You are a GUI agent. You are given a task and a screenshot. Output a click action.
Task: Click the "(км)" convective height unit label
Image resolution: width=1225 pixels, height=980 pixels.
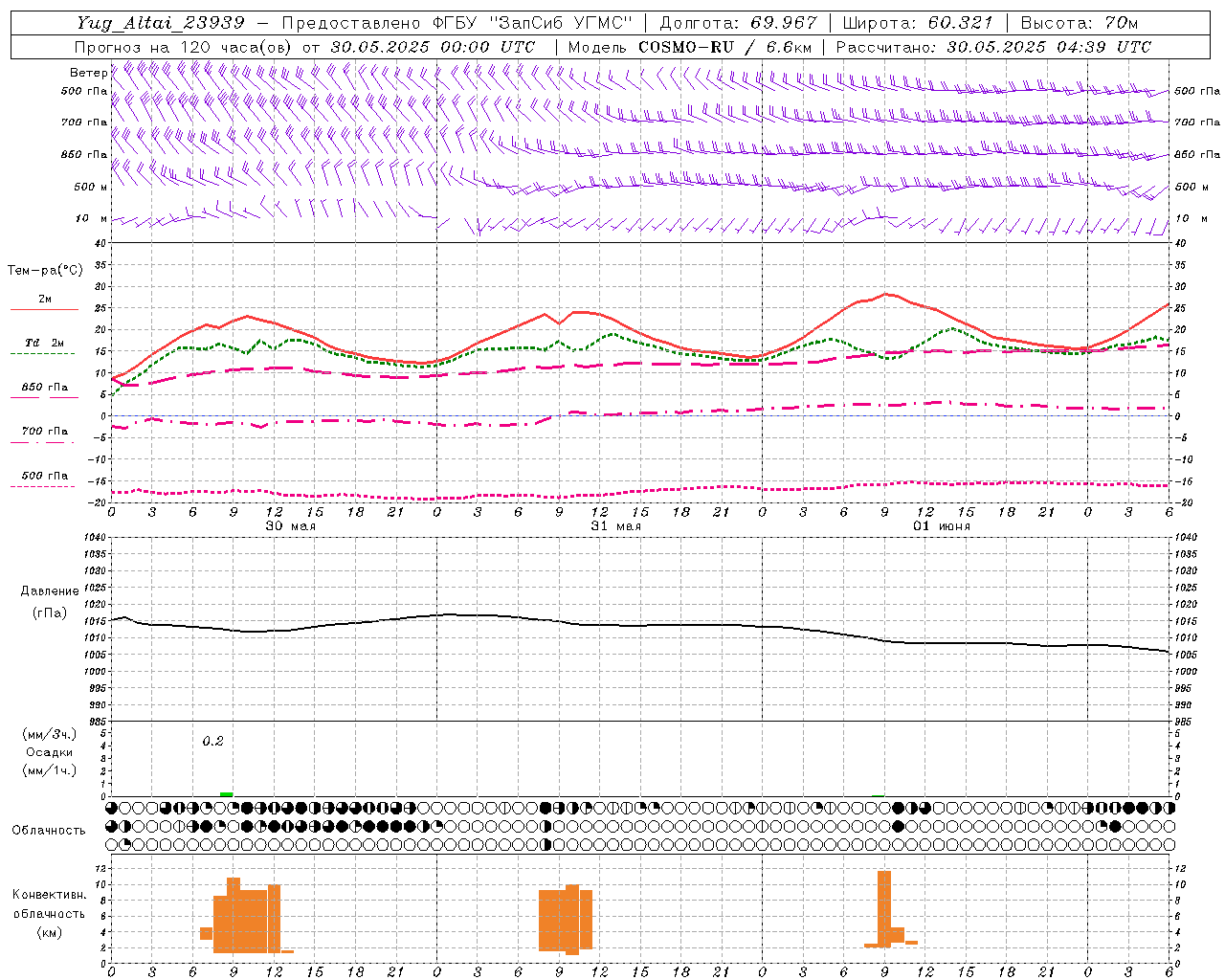pyautogui.click(x=50, y=932)
